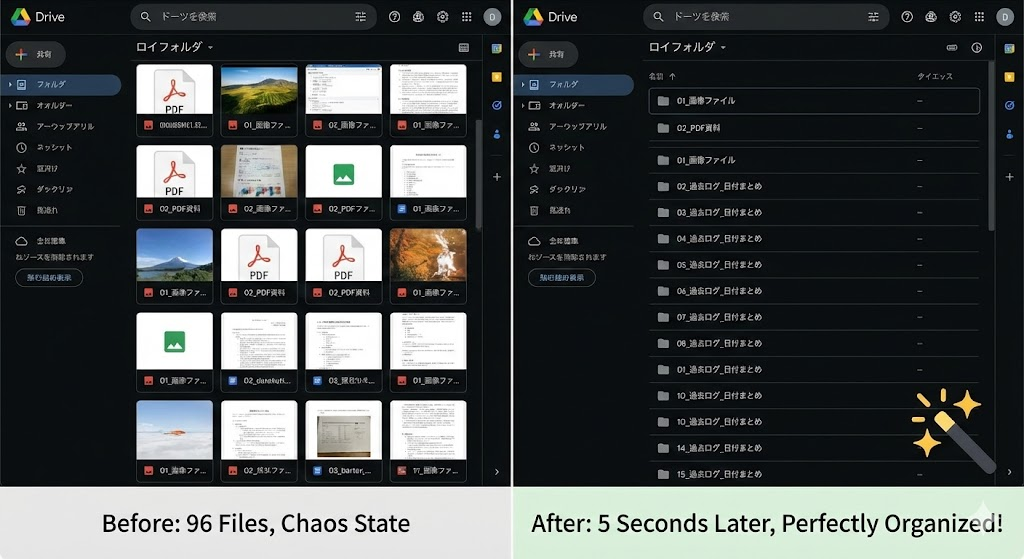The image size is (1024, 559).
Task: Click the star icon in the right window sidebar
Action: [x=534, y=168]
